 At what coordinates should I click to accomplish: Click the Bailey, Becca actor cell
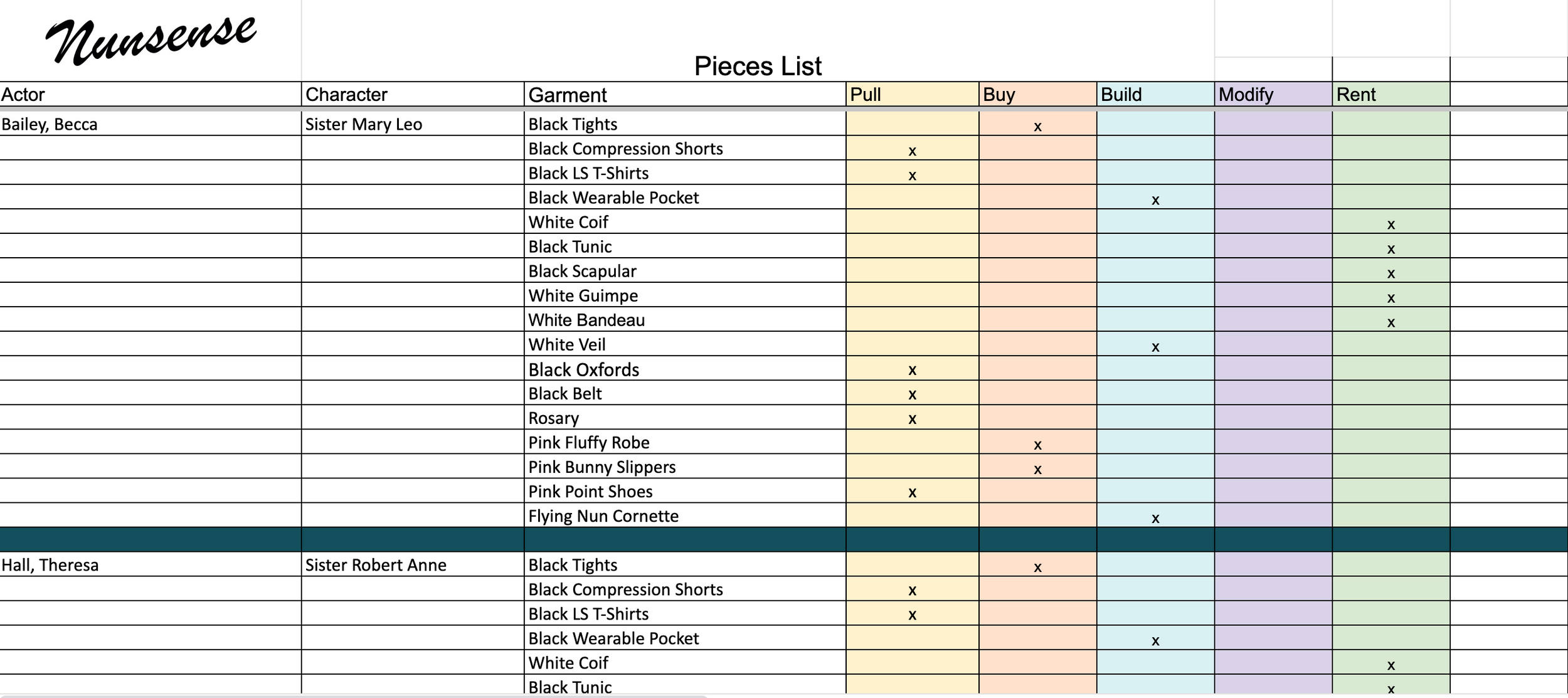point(151,124)
